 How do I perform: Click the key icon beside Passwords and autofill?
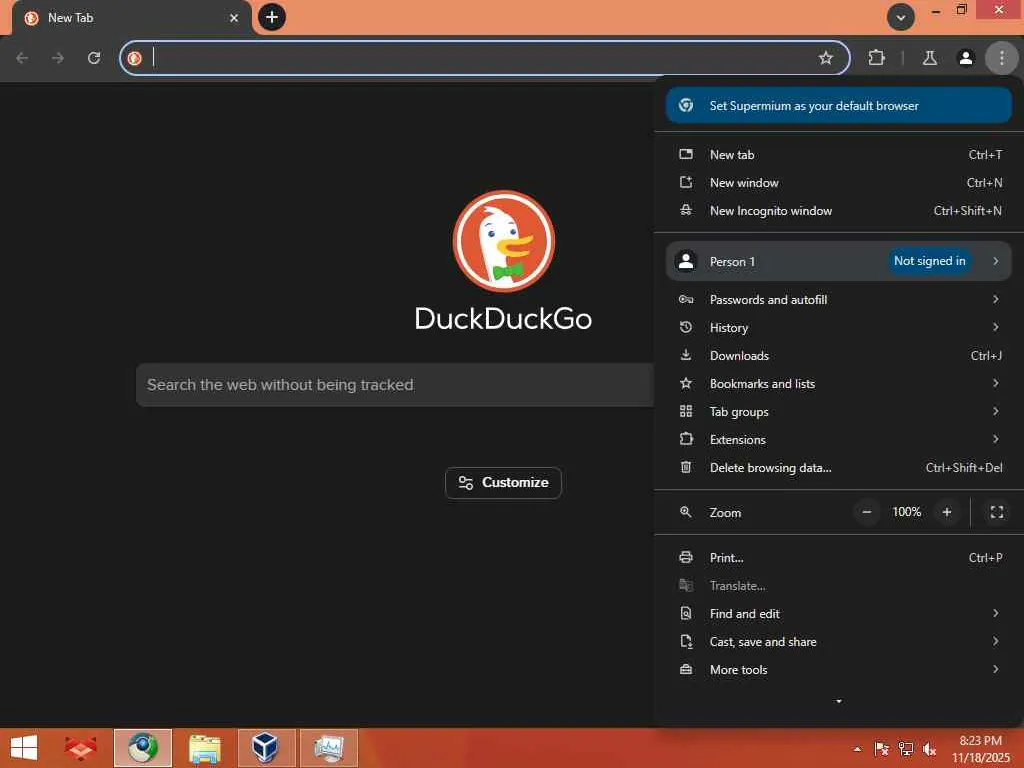(x=686, y=300)
